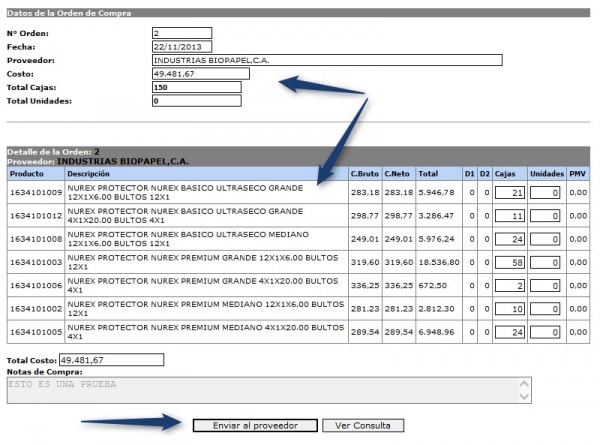The height and width of the screenshot is (445, 600).
Task: Edit Cajas for product 1634101009
Action: coord(510,192)
